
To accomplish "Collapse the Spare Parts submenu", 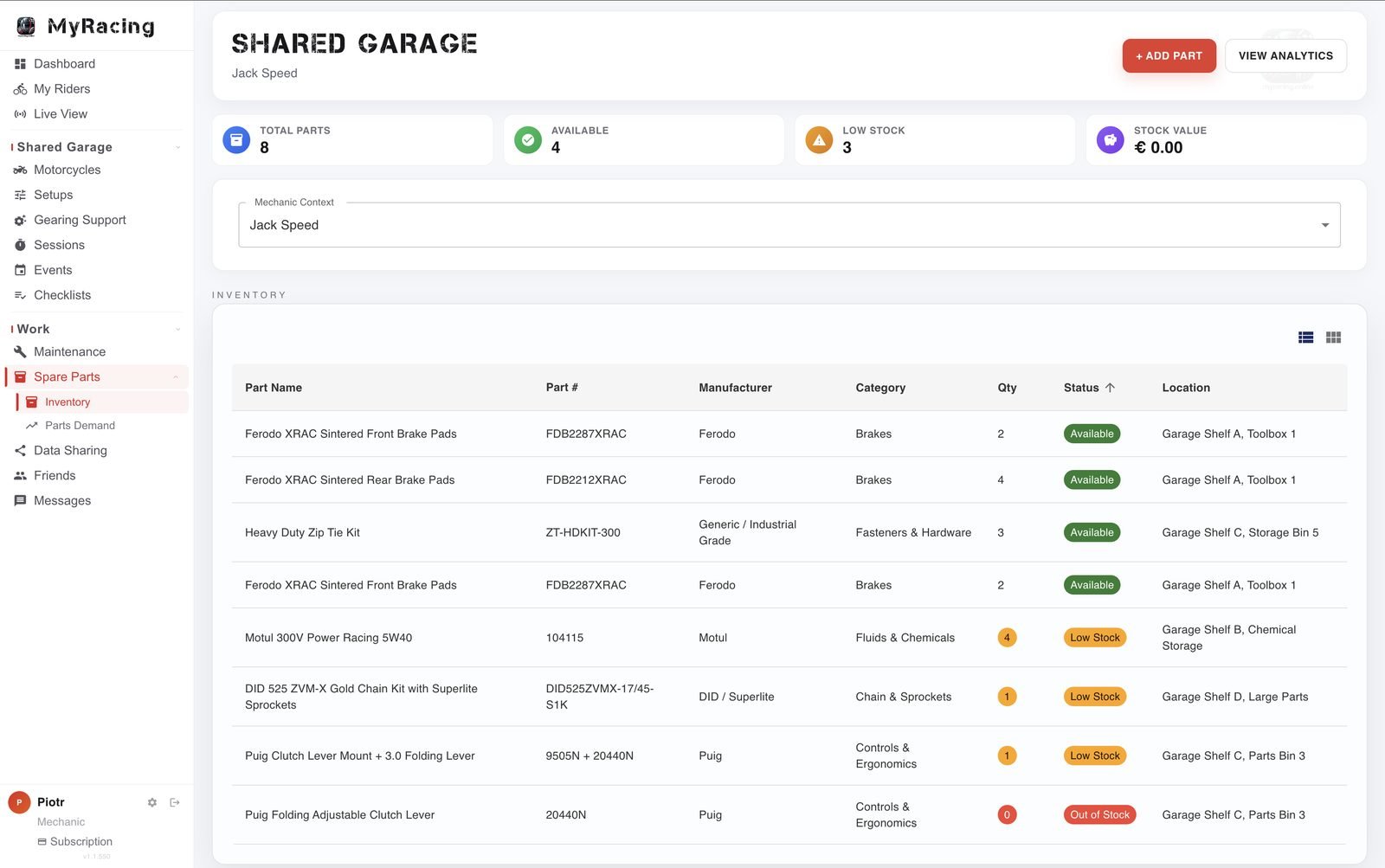I will (x=176, y=376).
